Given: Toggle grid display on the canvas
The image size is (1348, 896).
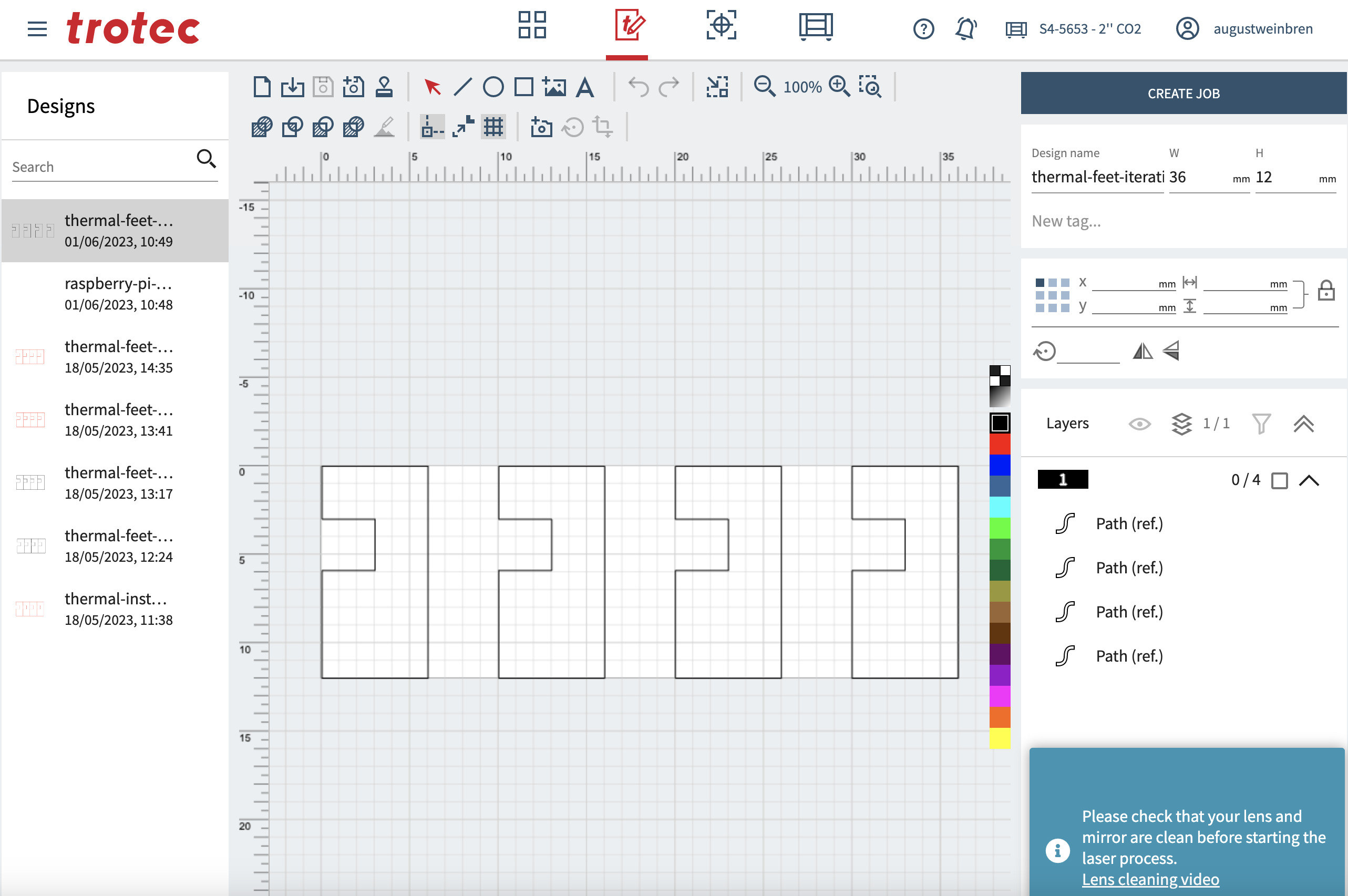Looking at the screenshot, I should tap(492, 127).
